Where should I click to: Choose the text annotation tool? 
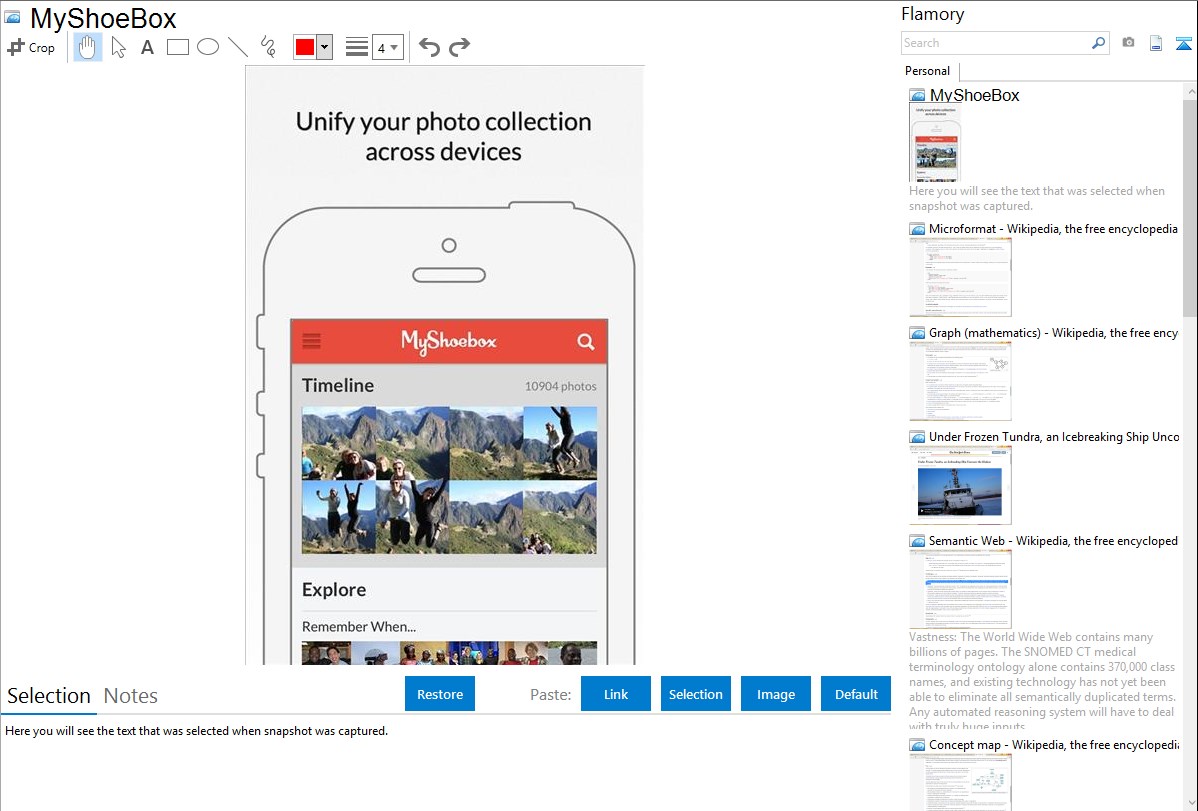147,47
